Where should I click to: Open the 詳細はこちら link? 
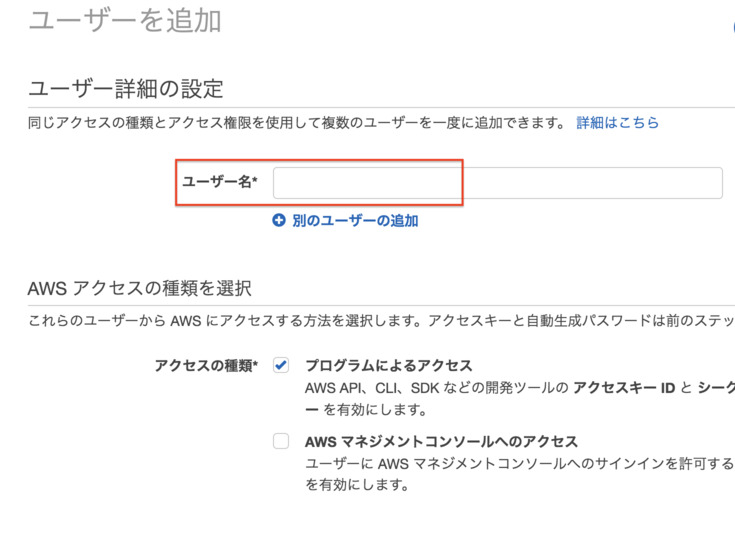click(x=618, y=122)
